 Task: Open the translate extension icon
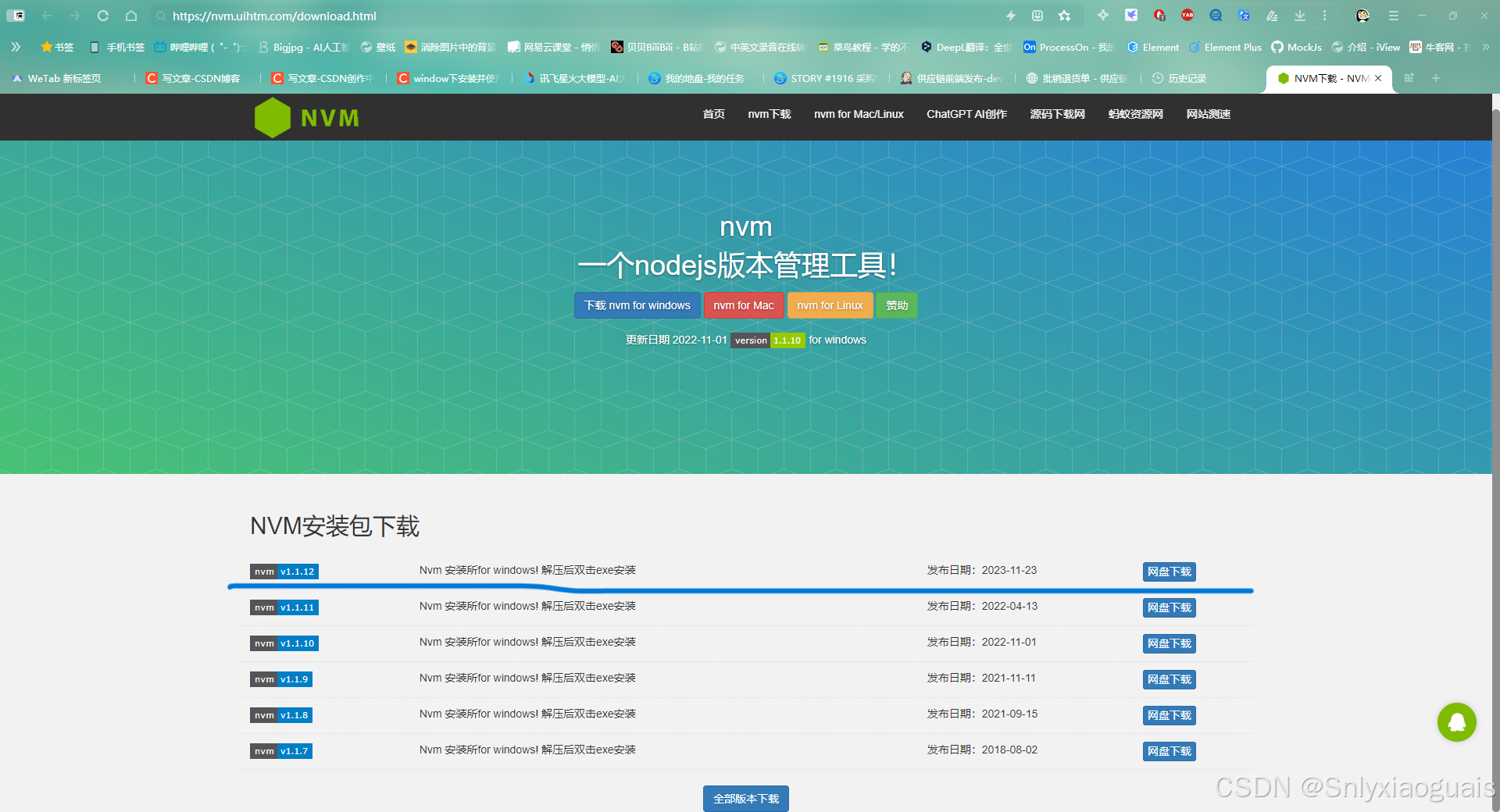tap(1244, 16)
